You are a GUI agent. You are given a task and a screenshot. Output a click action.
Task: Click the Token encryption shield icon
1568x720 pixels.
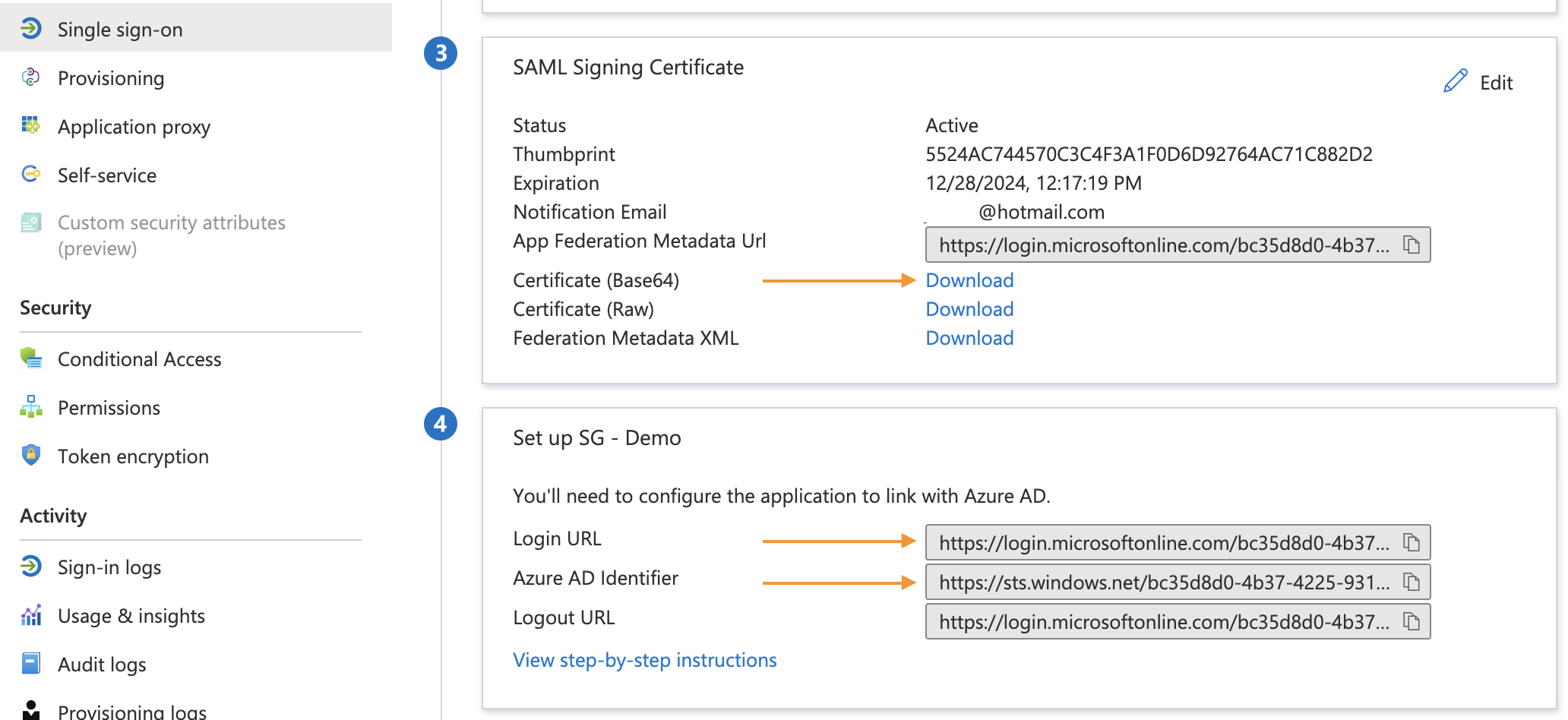(31, 455)
